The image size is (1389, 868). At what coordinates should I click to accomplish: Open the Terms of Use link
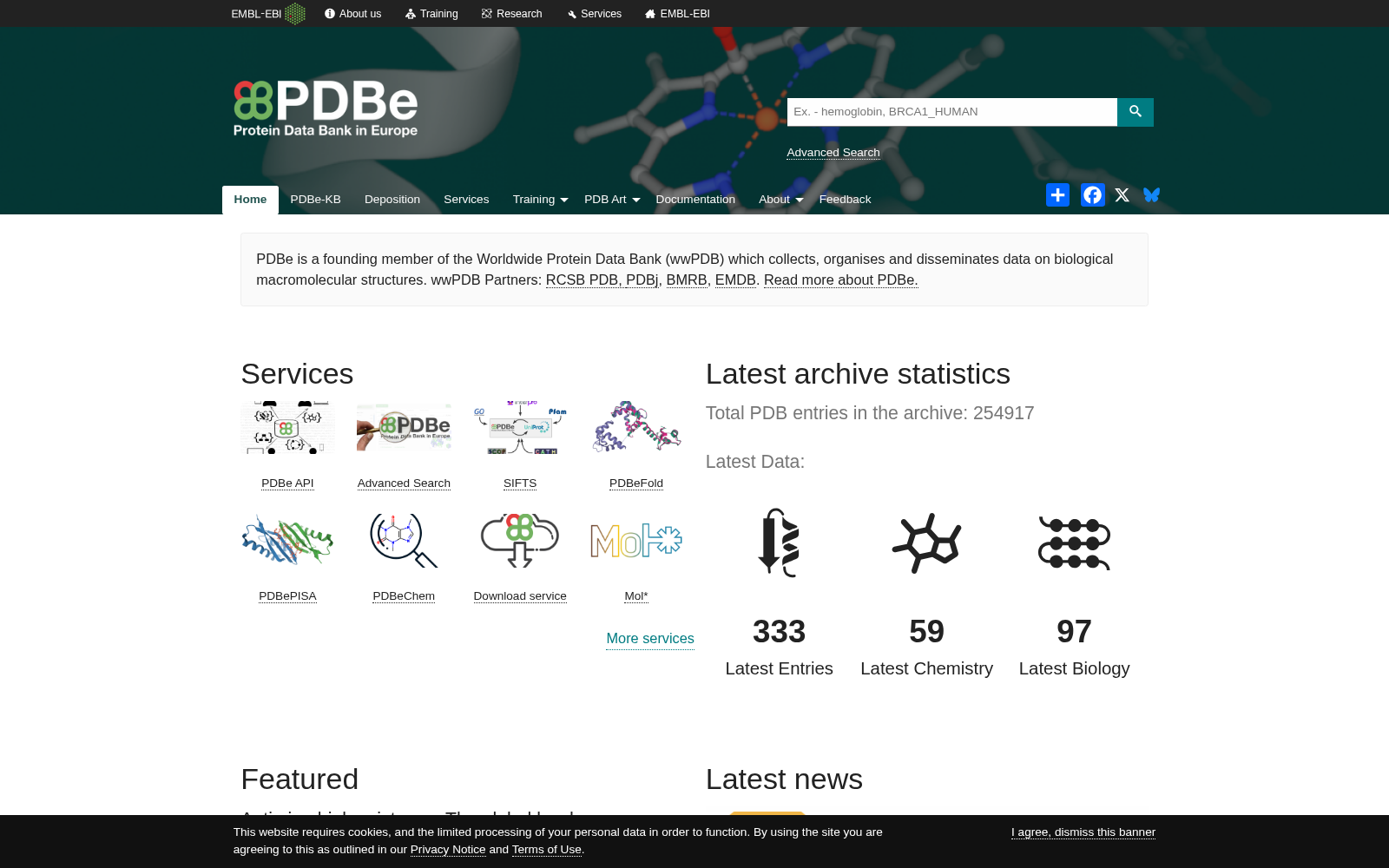pos(547,850)
